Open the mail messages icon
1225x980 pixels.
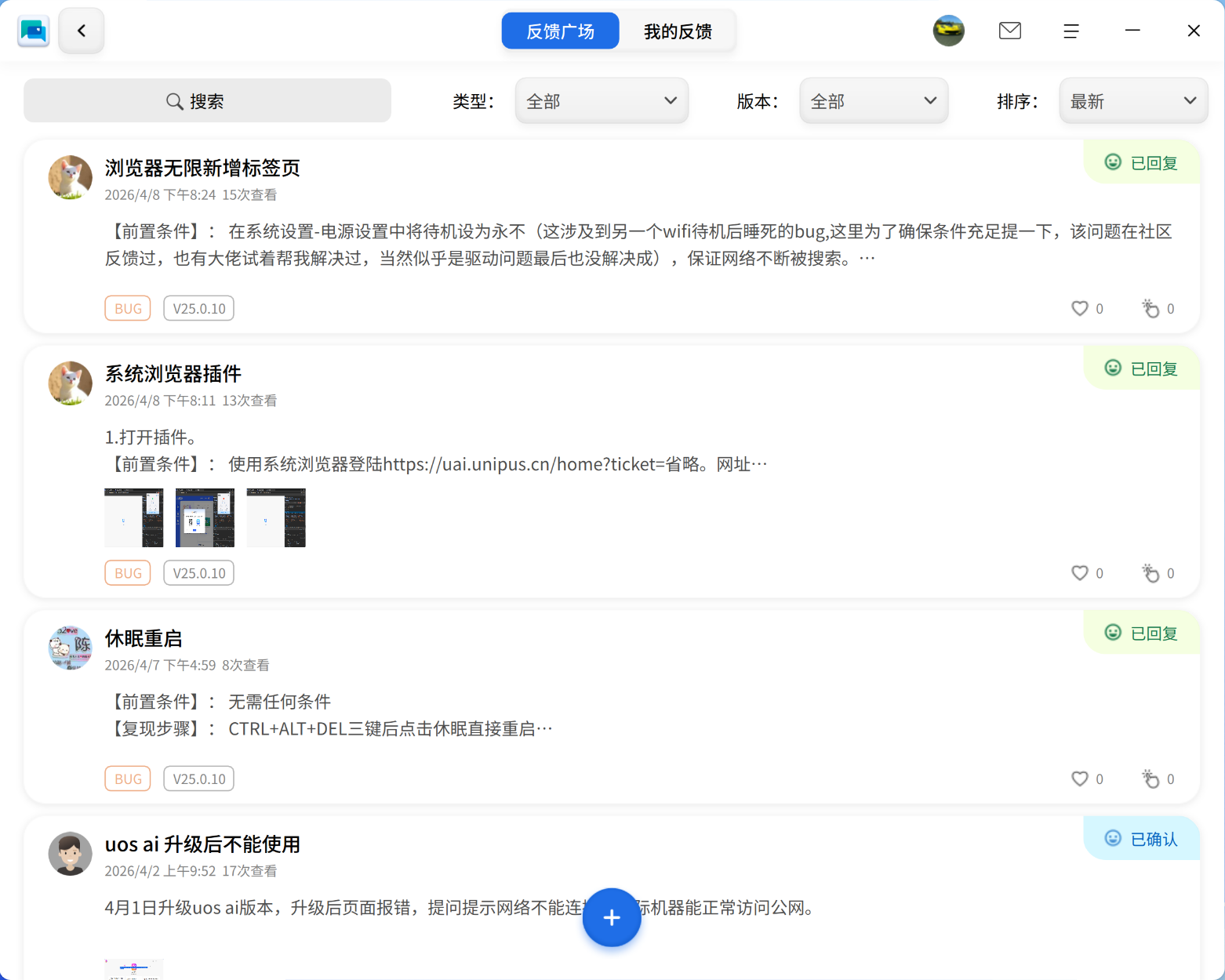pos(1009,31)
